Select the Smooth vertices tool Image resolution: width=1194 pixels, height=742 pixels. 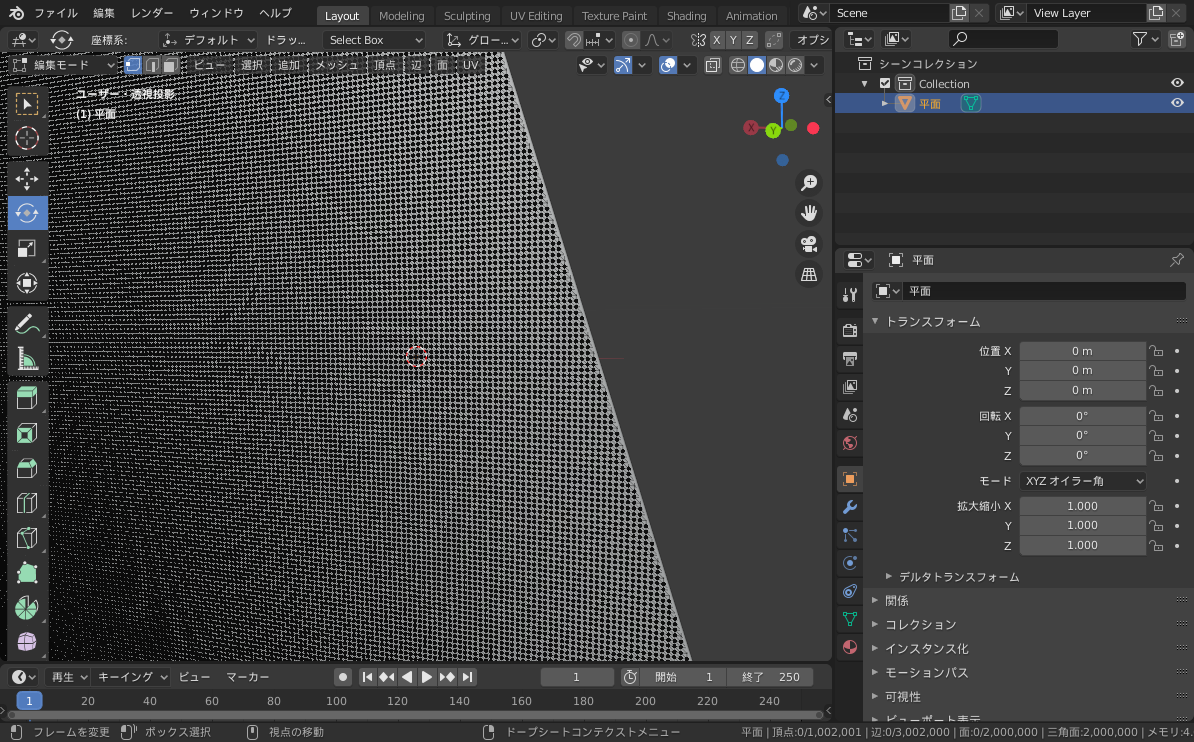(27, 642)
